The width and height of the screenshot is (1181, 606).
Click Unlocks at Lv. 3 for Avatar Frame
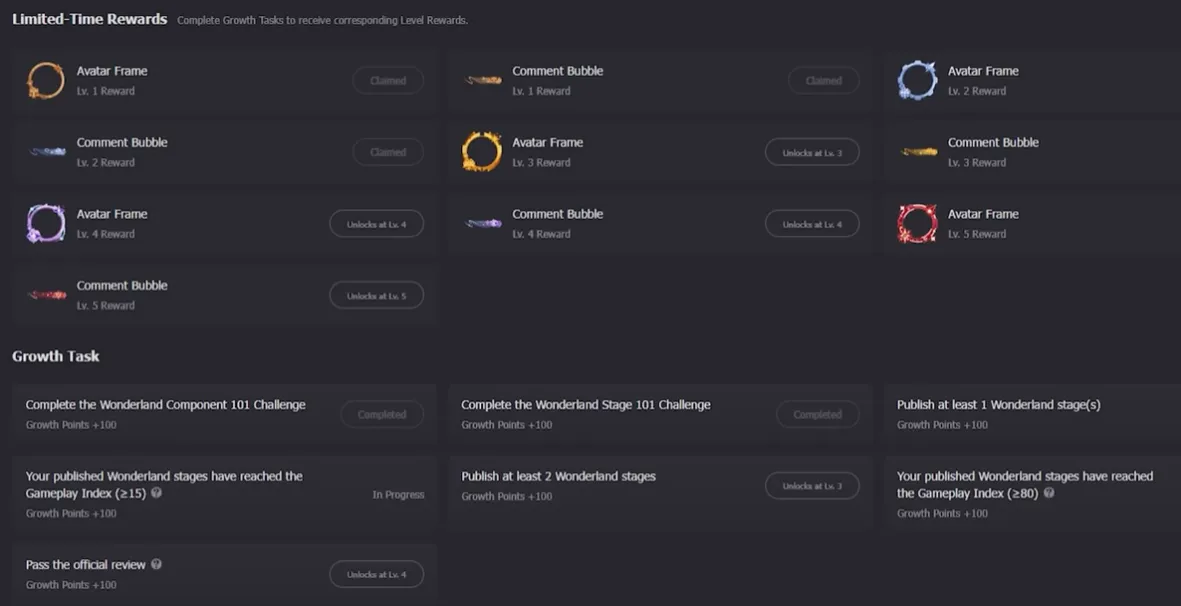coord(812,152)
